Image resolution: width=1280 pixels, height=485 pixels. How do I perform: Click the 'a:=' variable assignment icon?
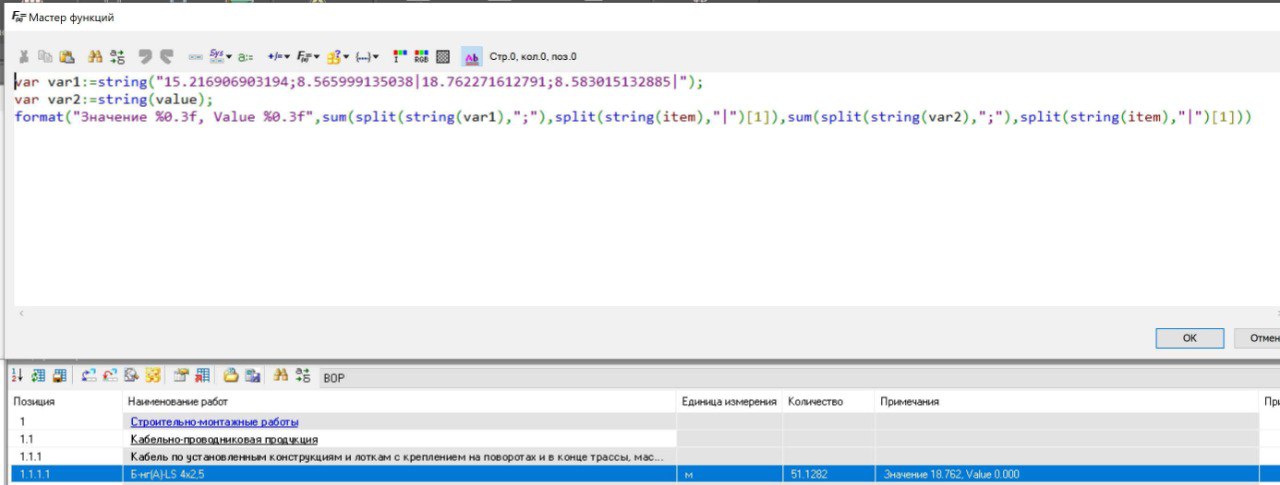(x=246, y=57)
